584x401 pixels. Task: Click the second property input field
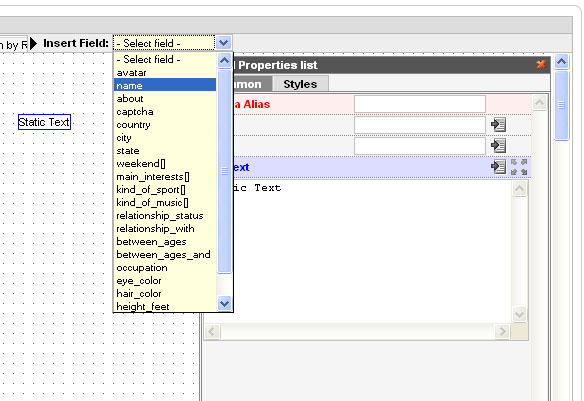click(420, 125)
